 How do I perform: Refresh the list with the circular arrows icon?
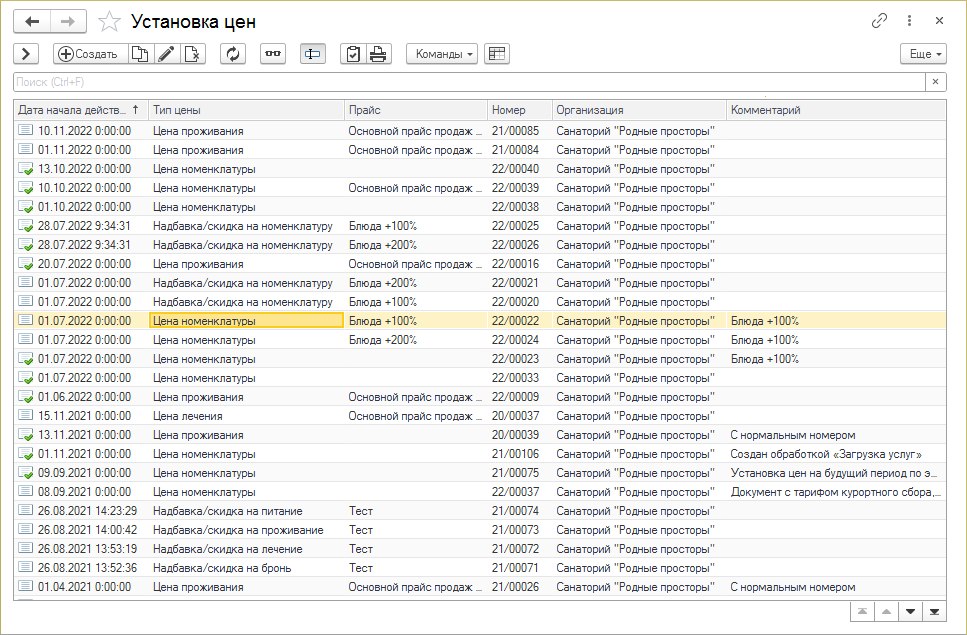coord(233,54)
